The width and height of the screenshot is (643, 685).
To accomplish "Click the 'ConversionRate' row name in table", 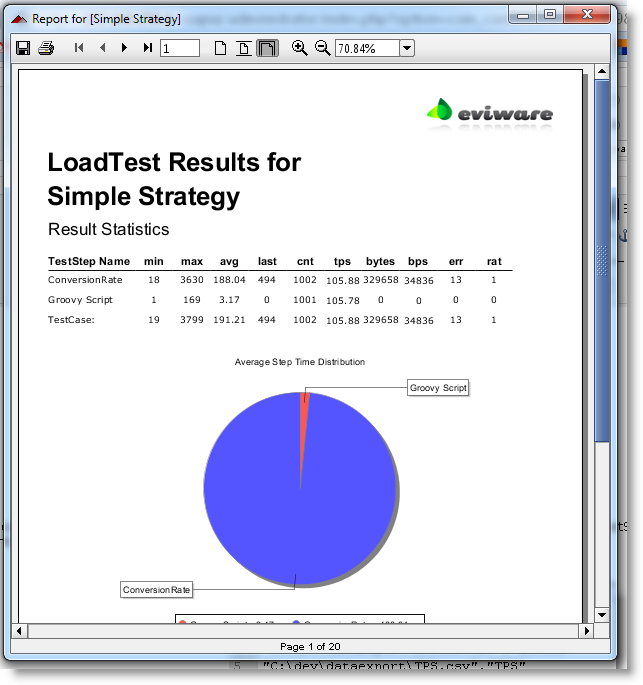I will (85, 280).
